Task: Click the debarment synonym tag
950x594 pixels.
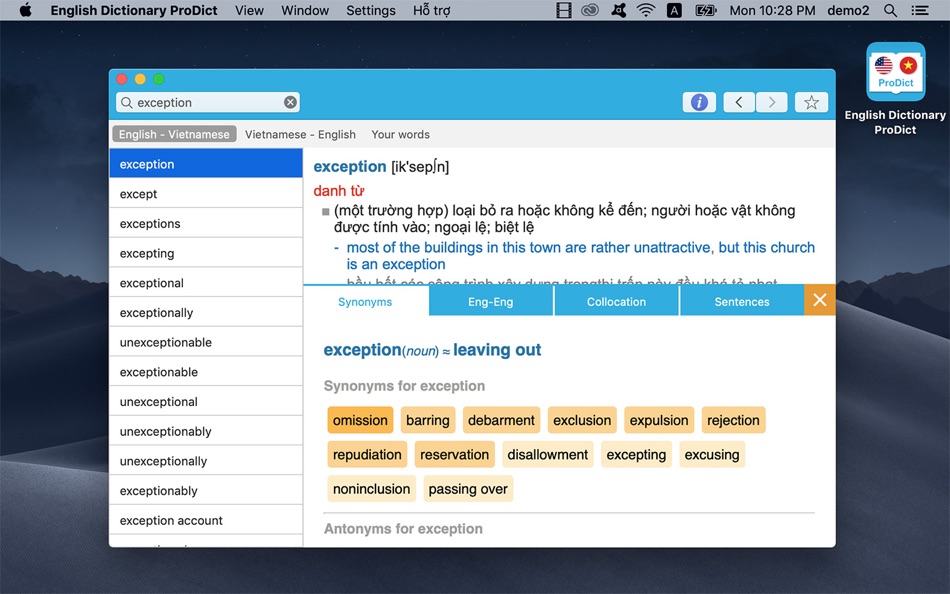Action: [501, 420]
